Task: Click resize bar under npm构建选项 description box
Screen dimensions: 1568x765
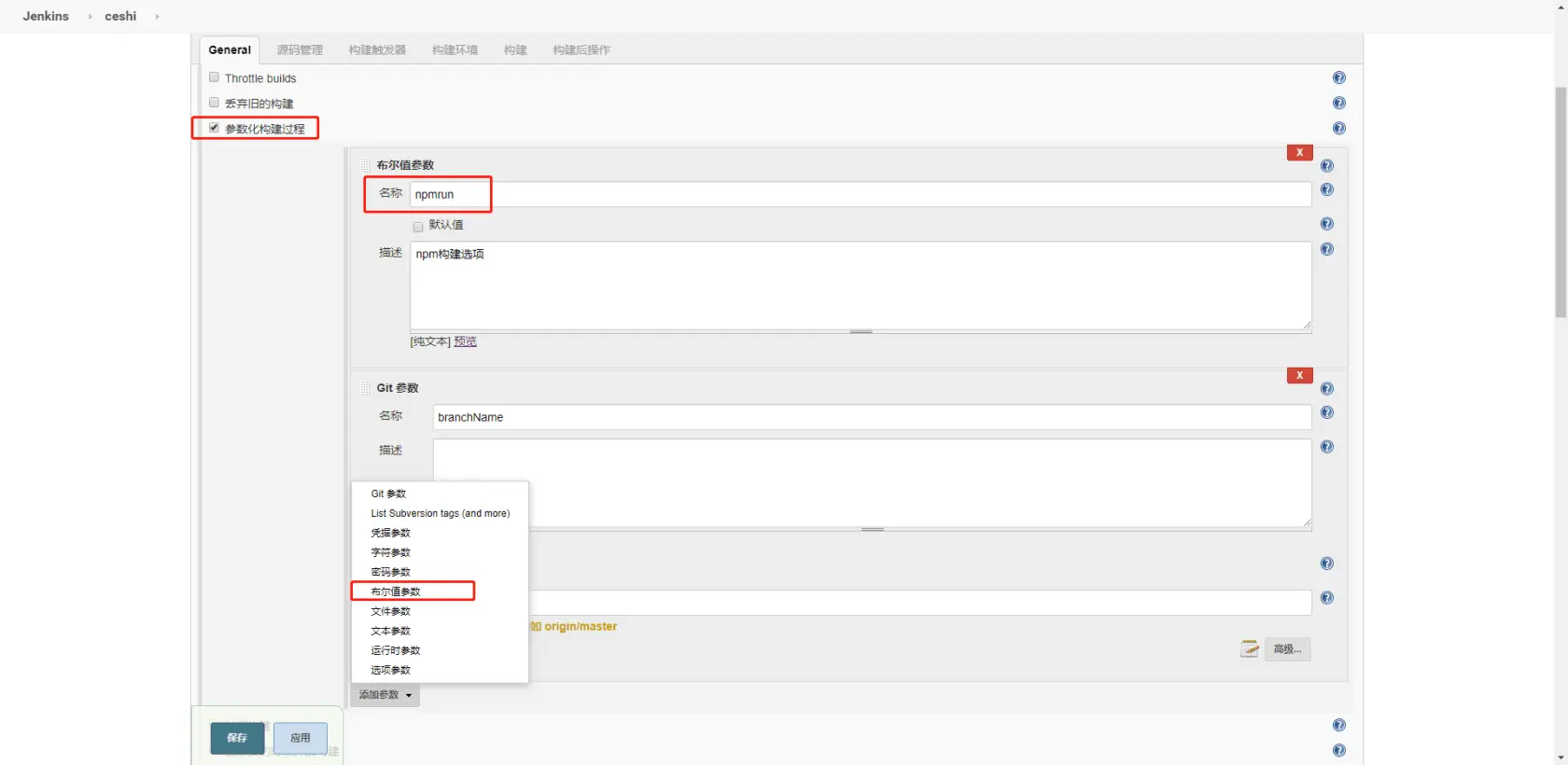Action: coord(861,332)
